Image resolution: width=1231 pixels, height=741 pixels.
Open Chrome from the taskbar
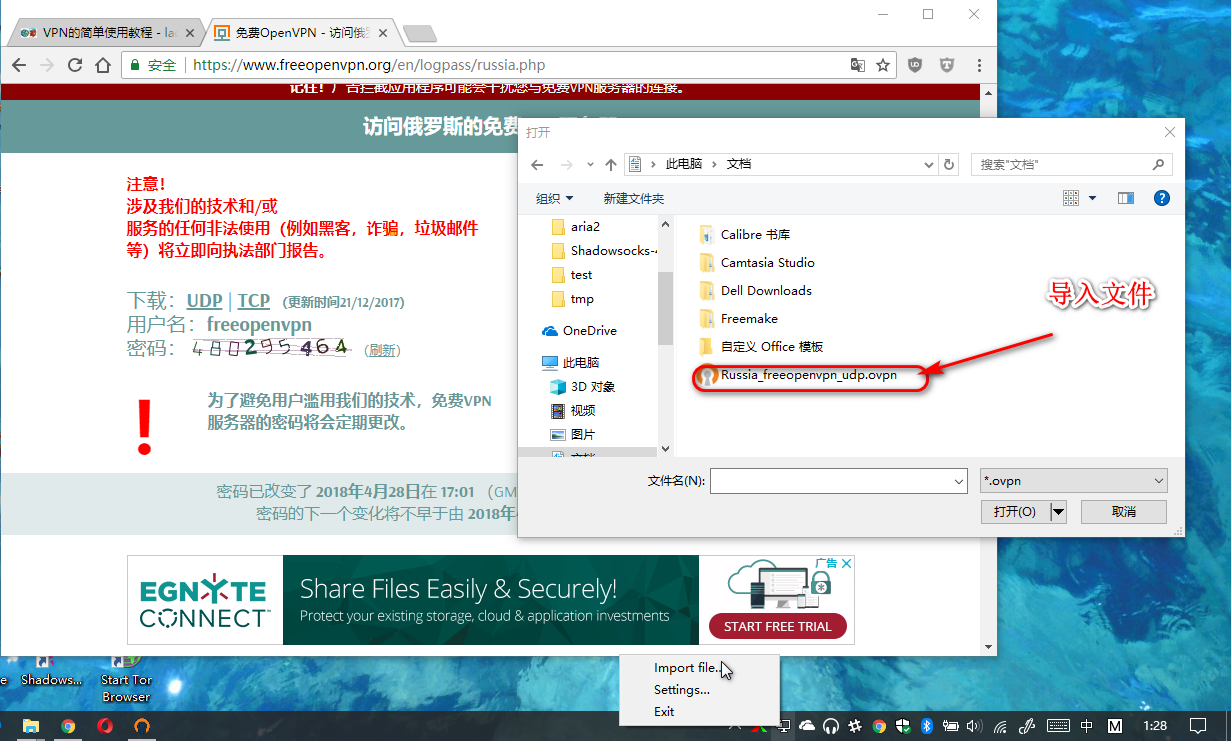point(68,726)
